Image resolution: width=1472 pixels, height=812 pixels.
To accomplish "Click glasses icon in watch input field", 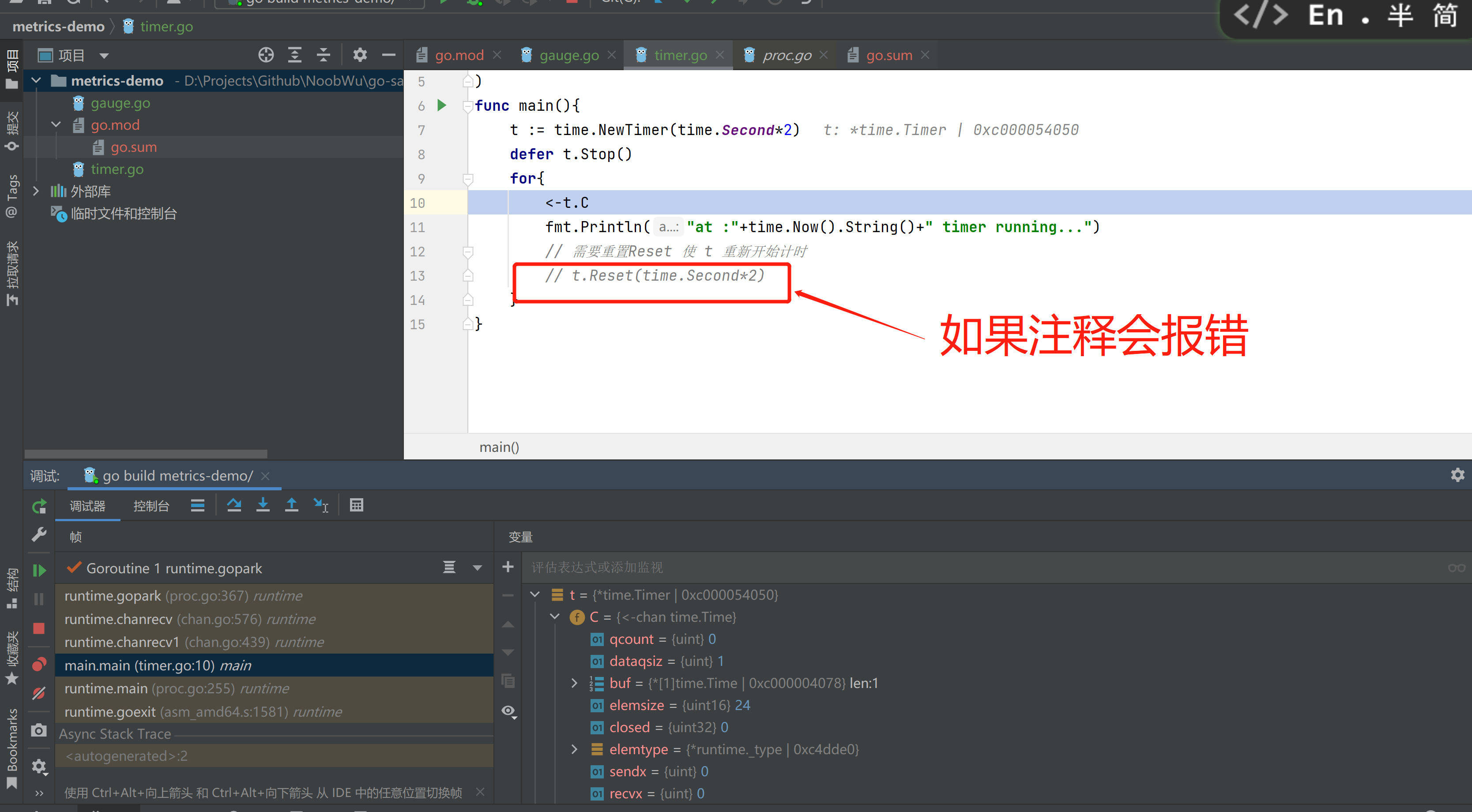I will pyautogui.click(x=1457, y=568).
